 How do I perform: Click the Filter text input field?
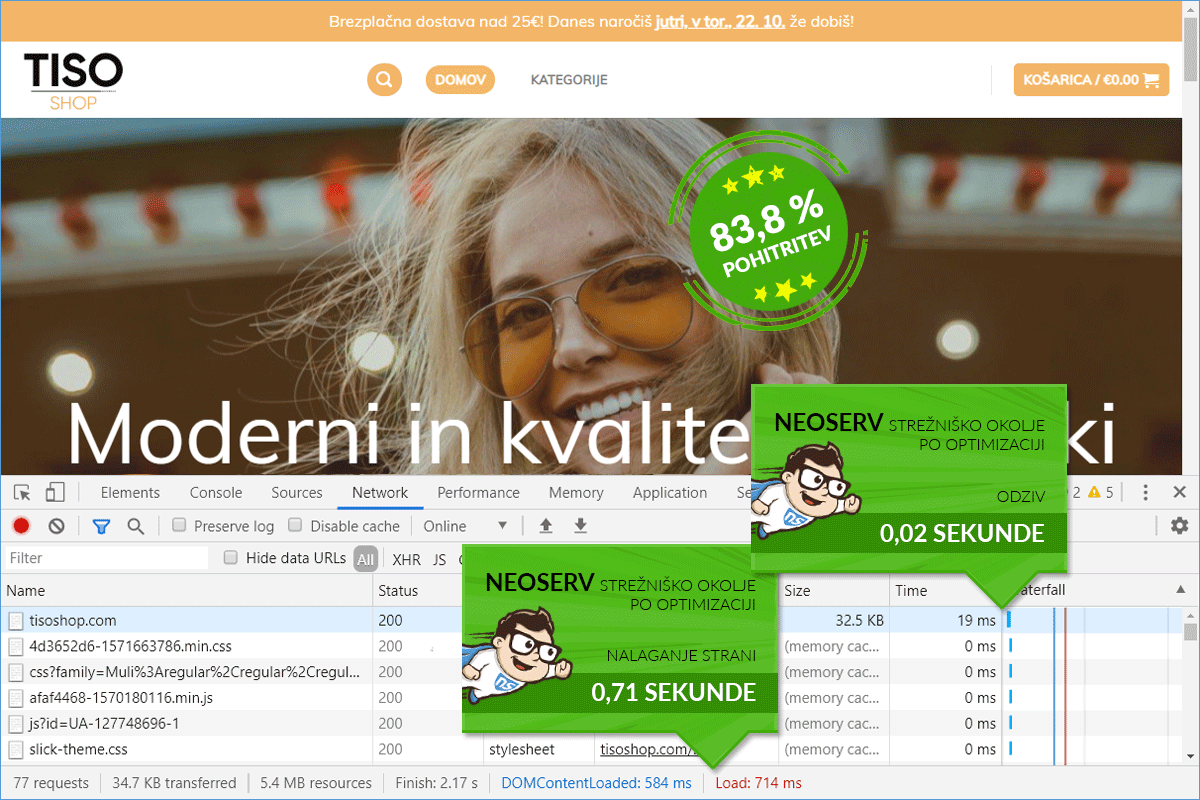pos(105,558)
